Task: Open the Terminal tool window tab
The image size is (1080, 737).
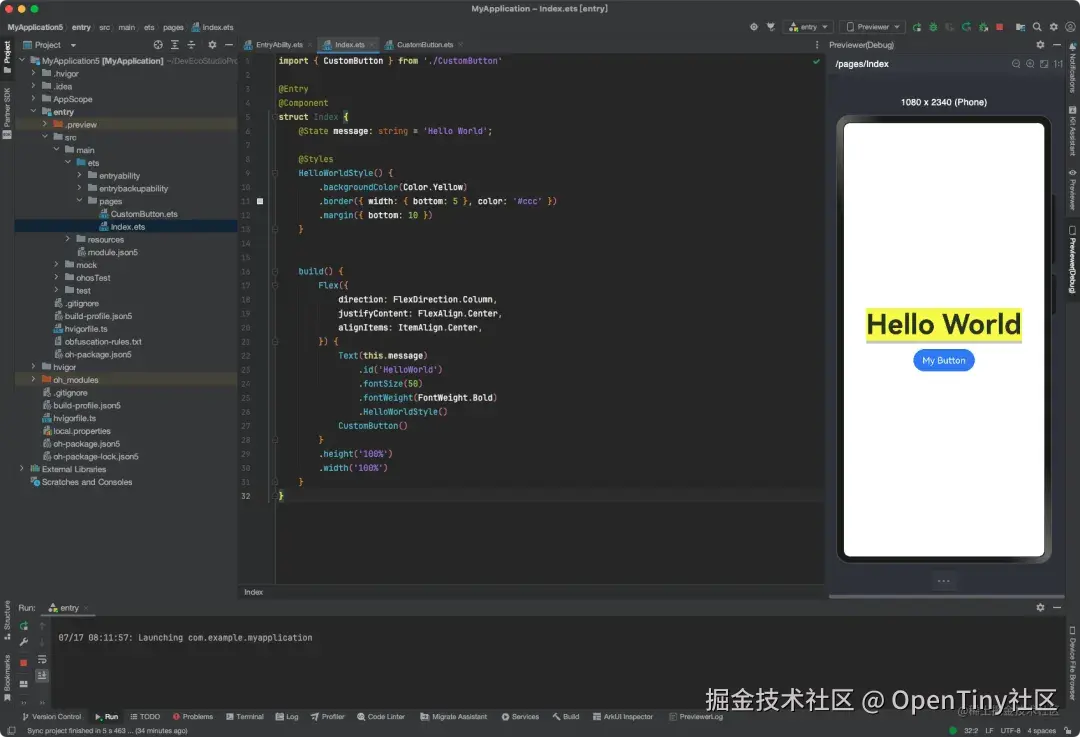Action: coord(245,716)
